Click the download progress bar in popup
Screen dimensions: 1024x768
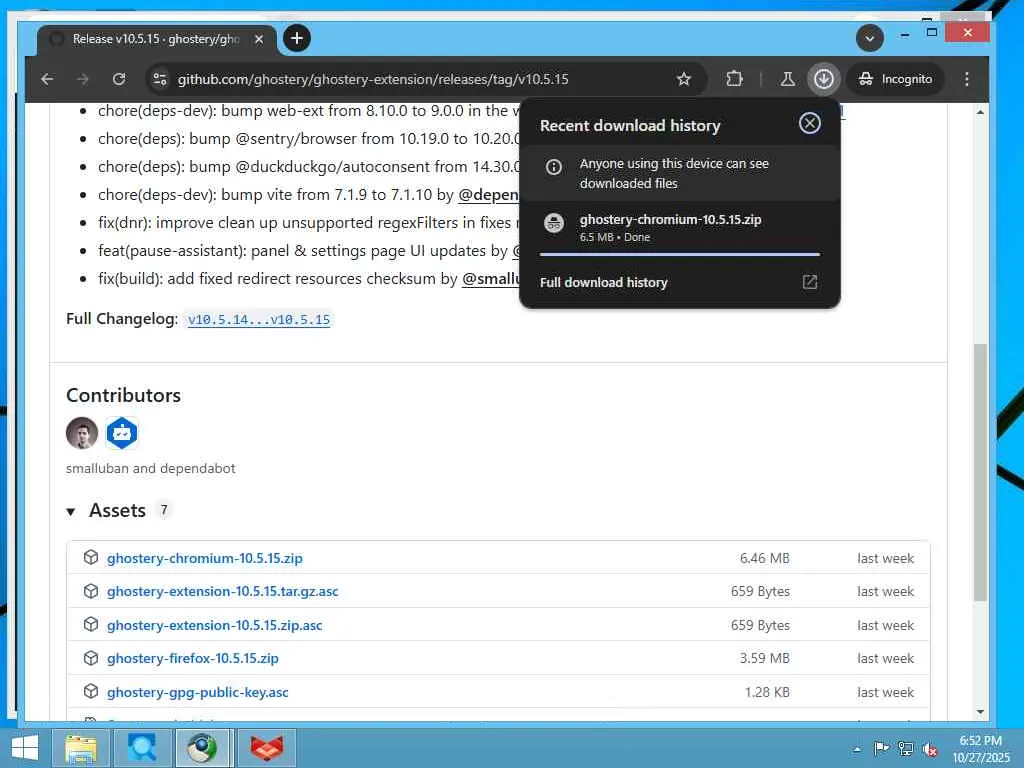point(680,254)
